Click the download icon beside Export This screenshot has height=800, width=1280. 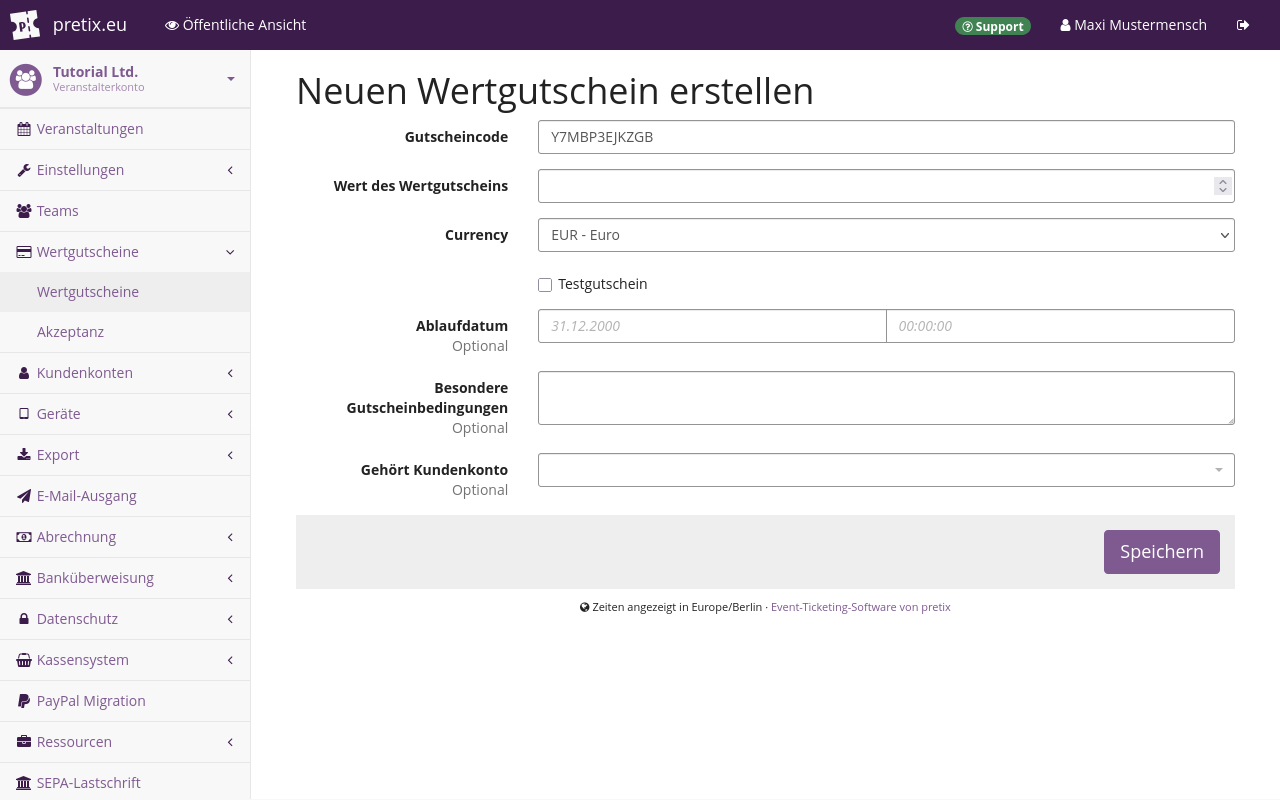[x=24, y=455]
